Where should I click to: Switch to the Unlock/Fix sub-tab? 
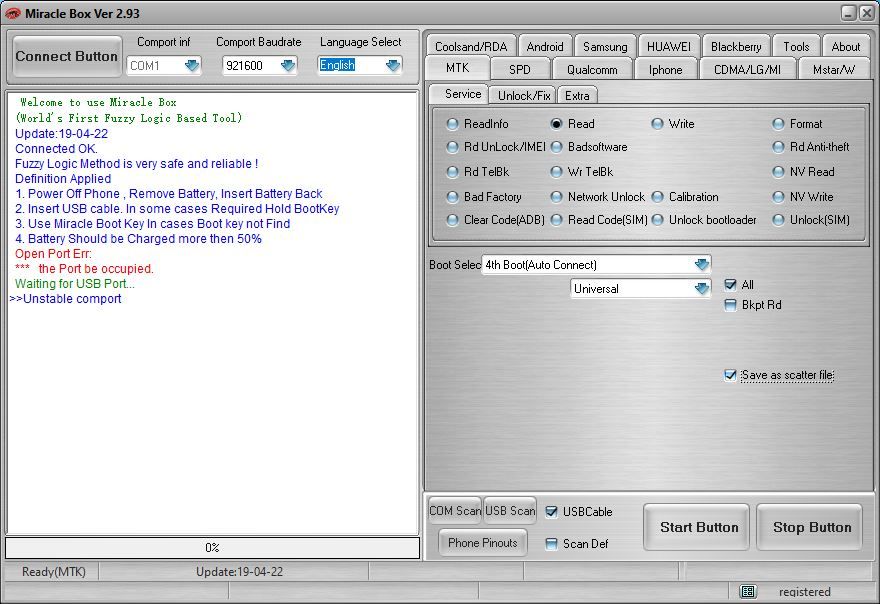524,95
